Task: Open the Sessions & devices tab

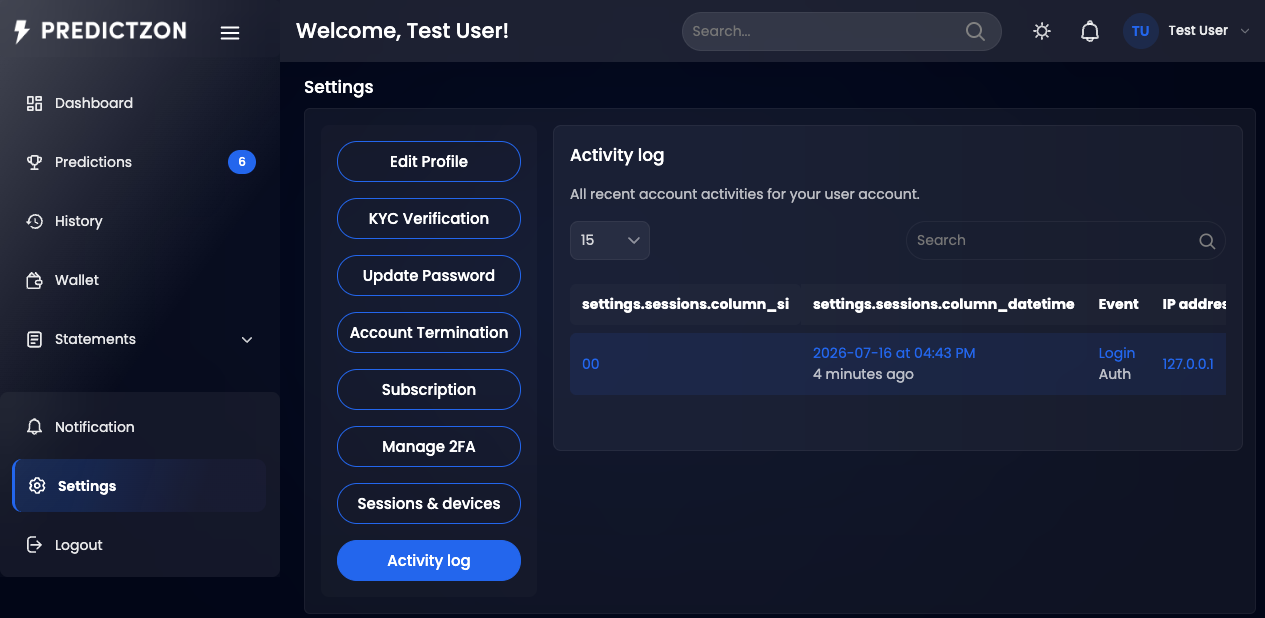Action: click(429, 504)
